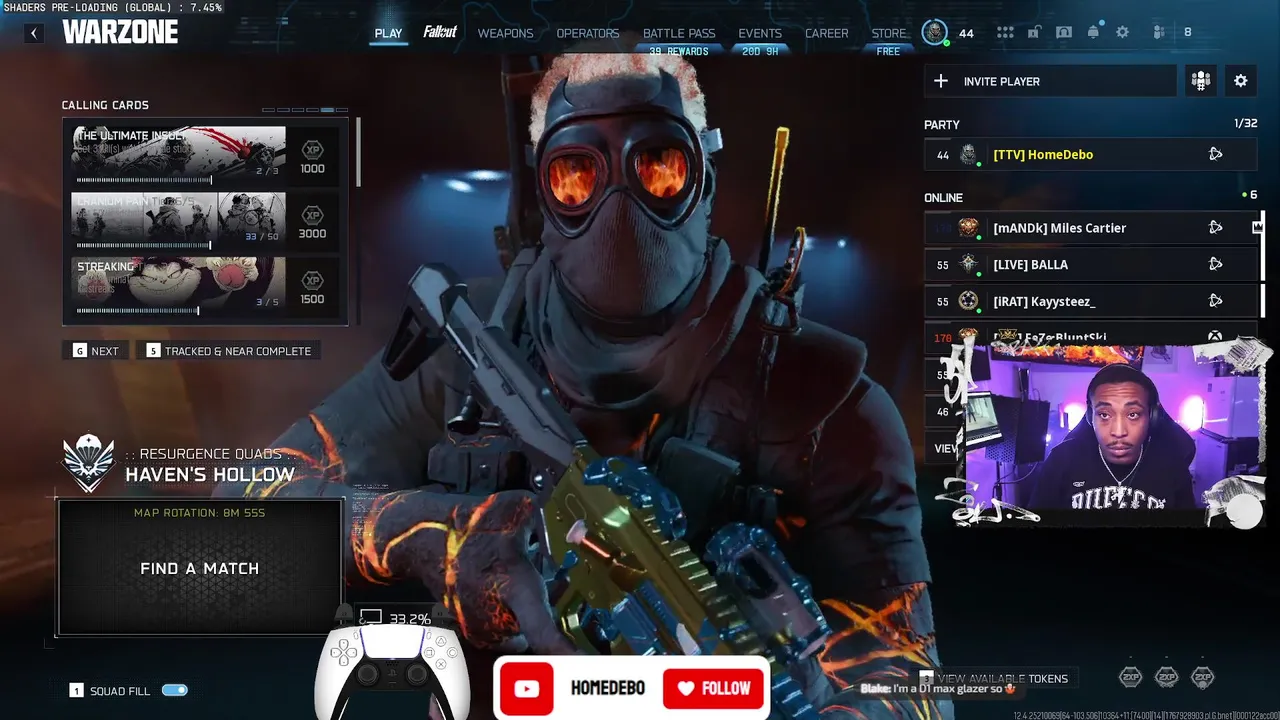Click the YouTube icon on stream overlay
The height and width of the screenshot is (720, 1280).
click(527, 688)
